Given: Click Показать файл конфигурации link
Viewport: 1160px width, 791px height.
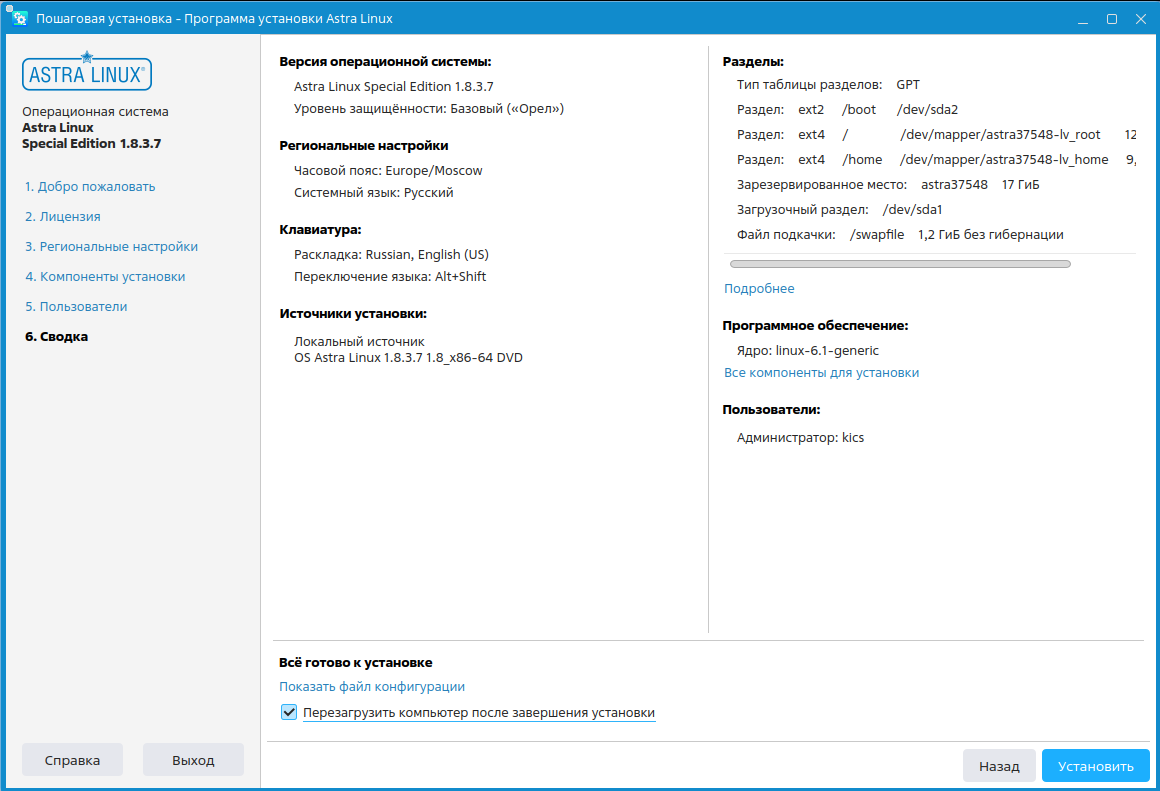Looking at the screenshot, I should tap(372, 687).
